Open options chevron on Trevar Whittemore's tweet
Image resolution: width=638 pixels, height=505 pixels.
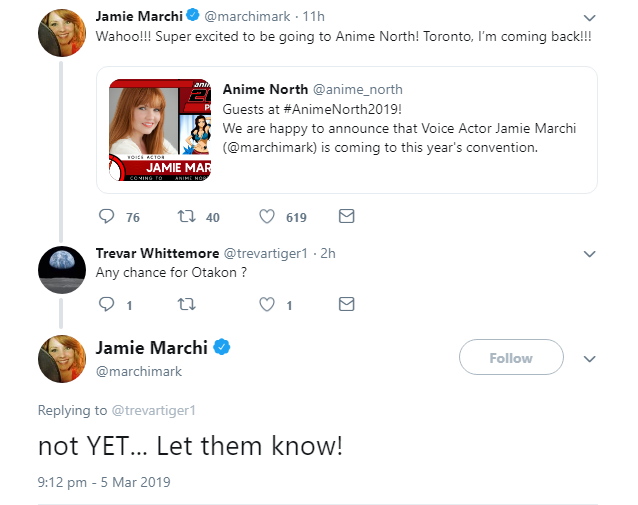(x=590, y=254)
